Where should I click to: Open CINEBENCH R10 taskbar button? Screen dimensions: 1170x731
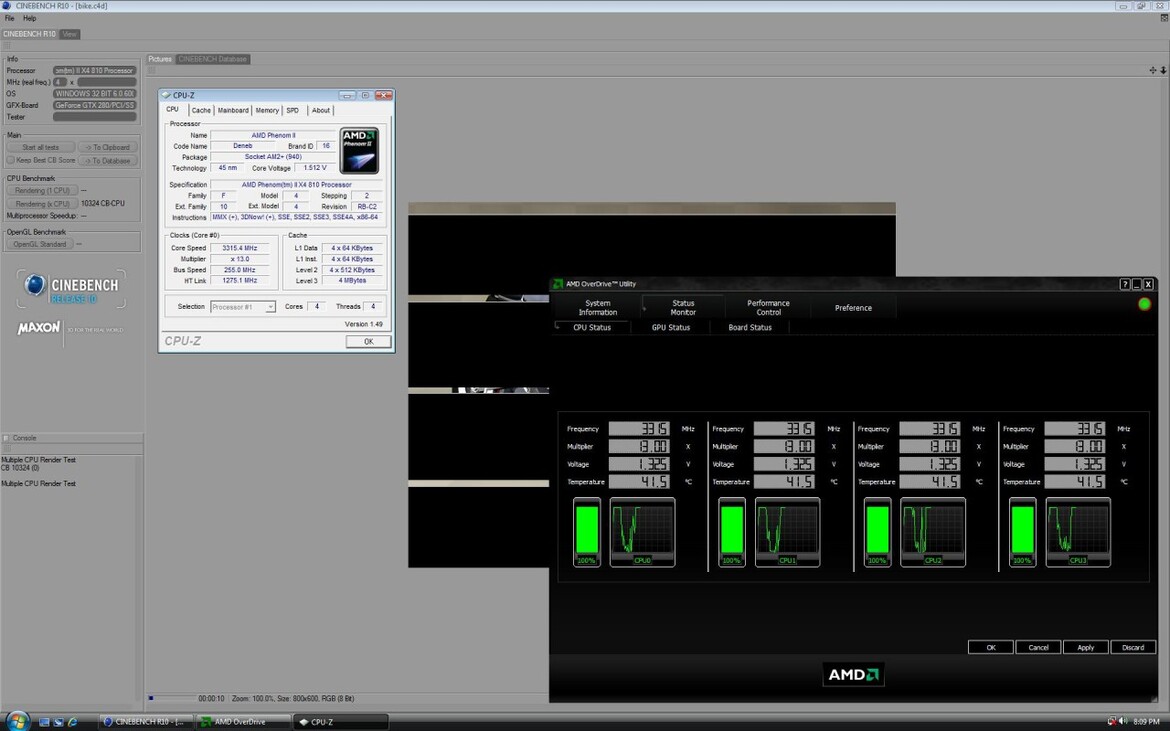pyautogui.click(x=146, y=722)
